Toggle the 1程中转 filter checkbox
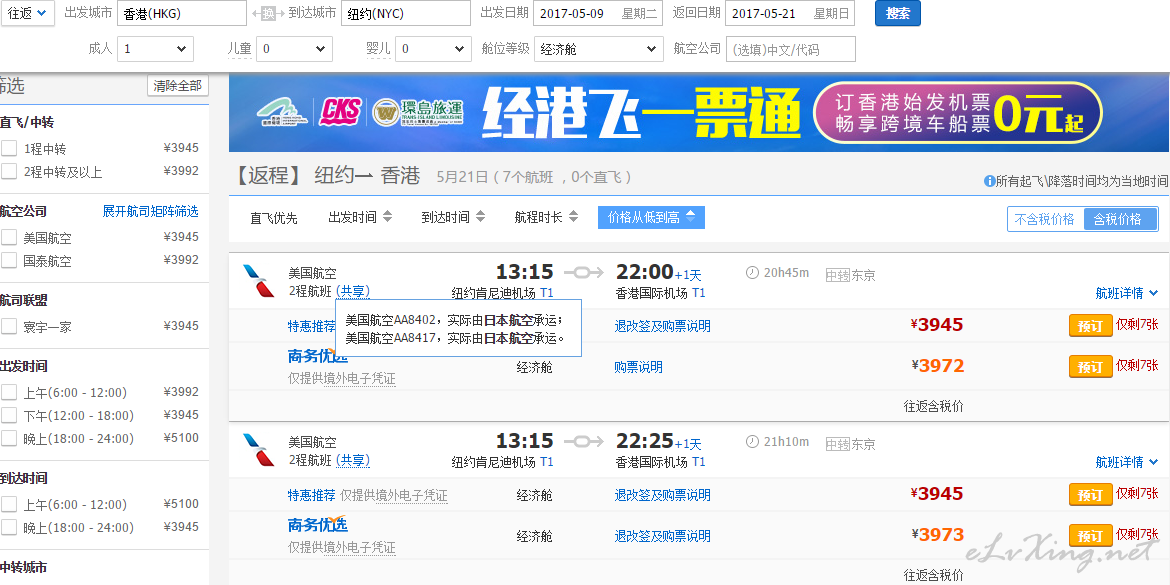Viewport: 1170px width, 585px height. [x=9, y=148]
